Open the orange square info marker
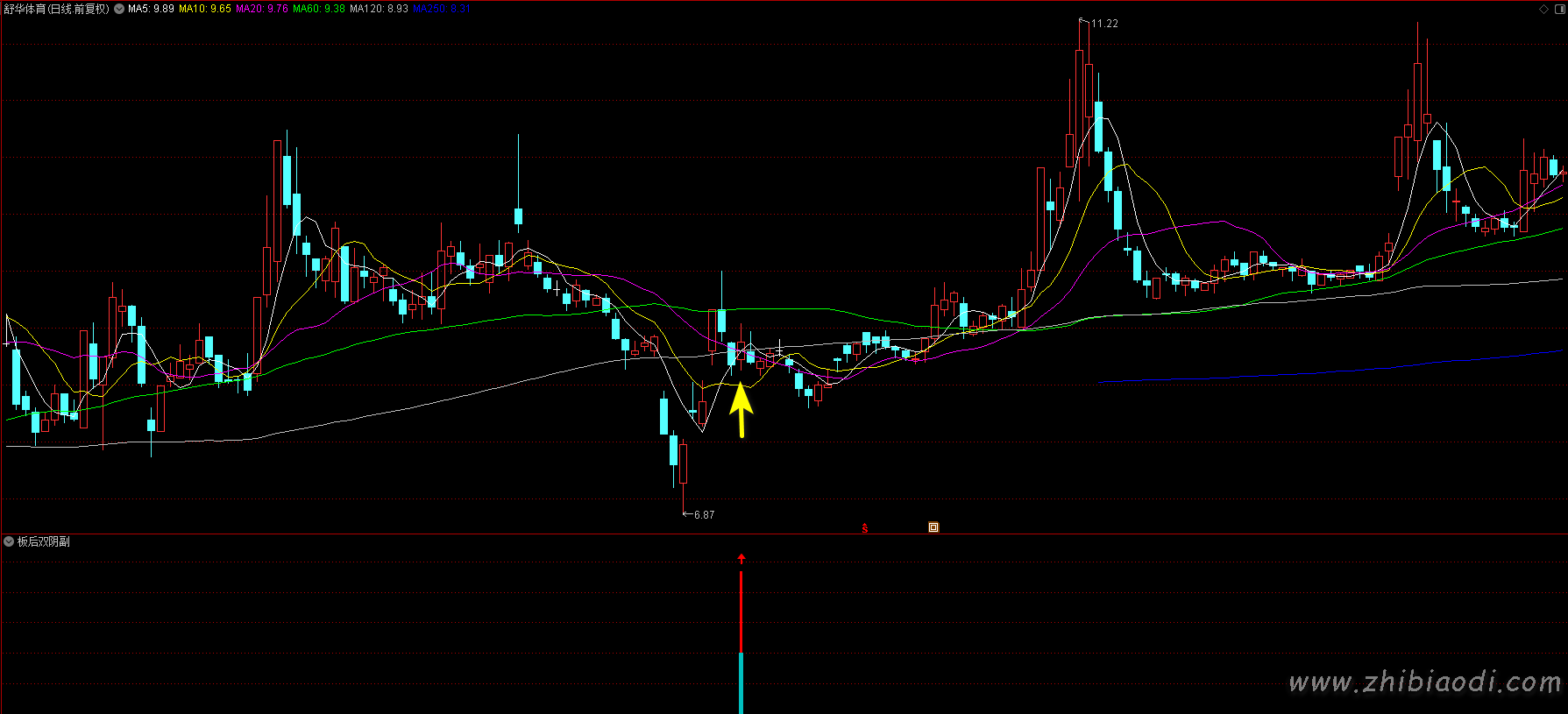 click(933, 527)
